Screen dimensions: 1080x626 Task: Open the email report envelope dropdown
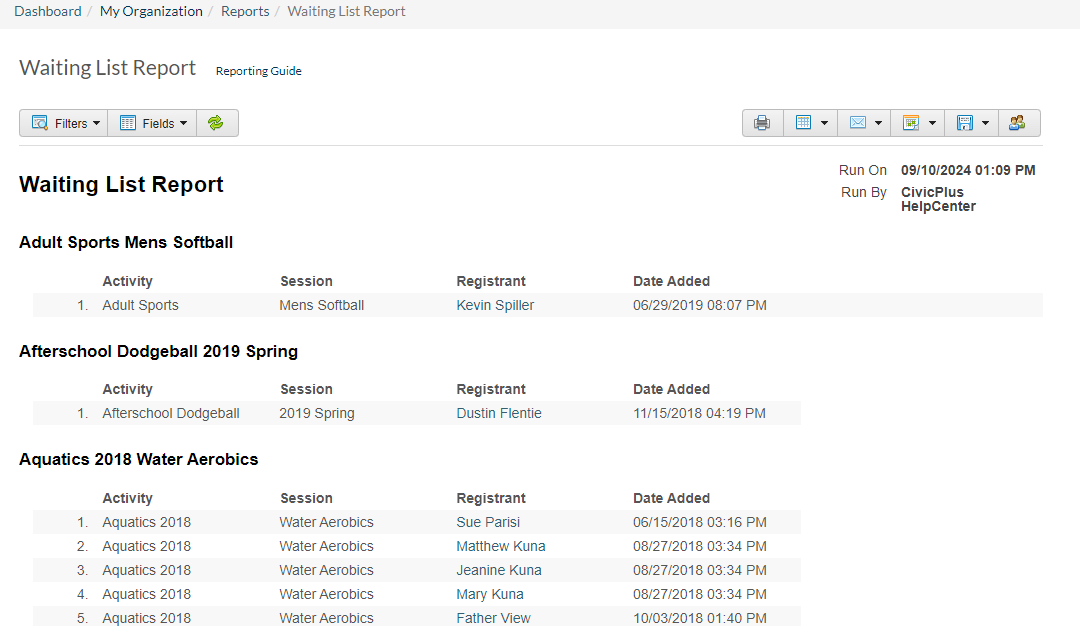864,123
